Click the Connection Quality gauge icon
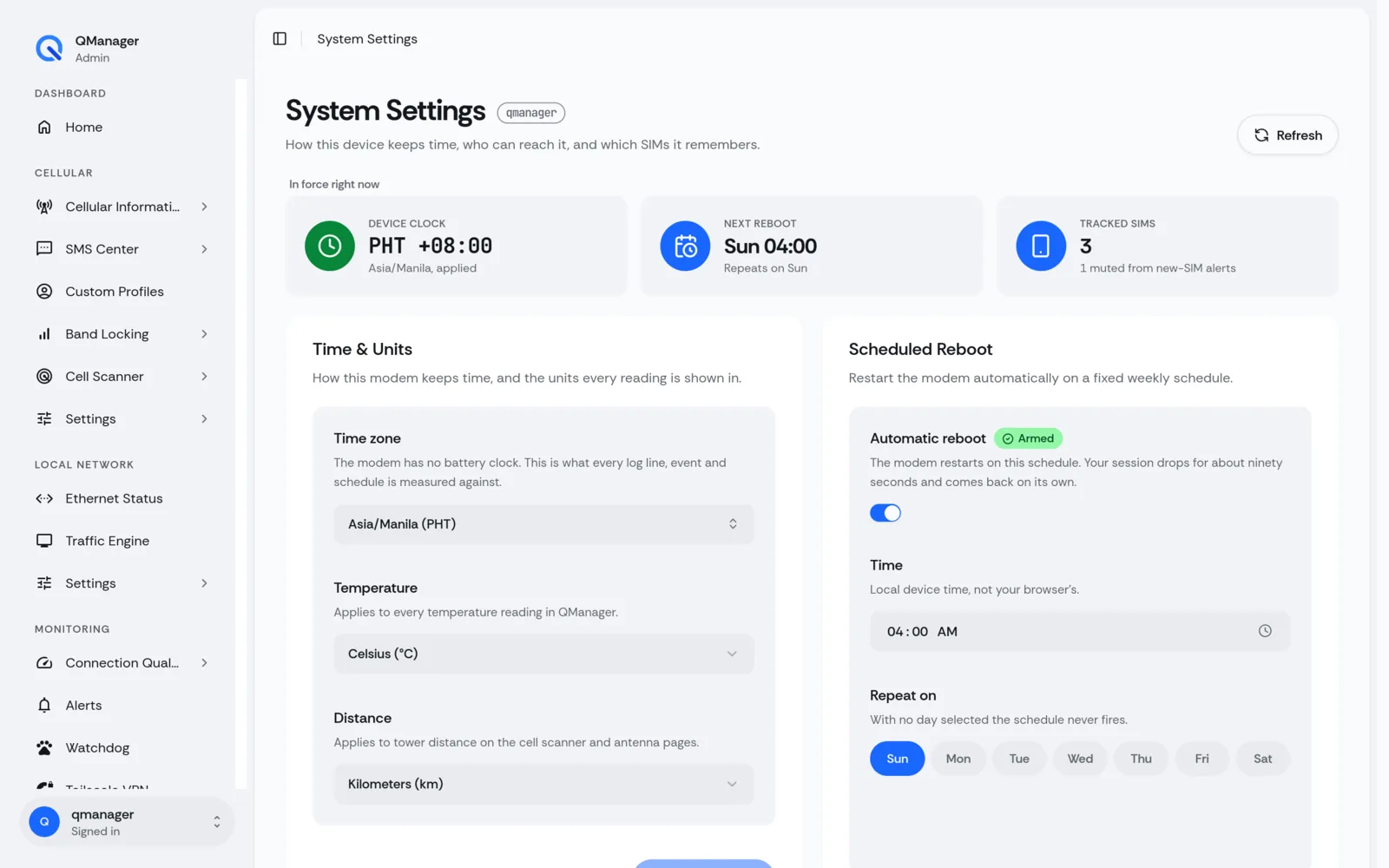The image size is (1389, 868). [x=44, y=663]
